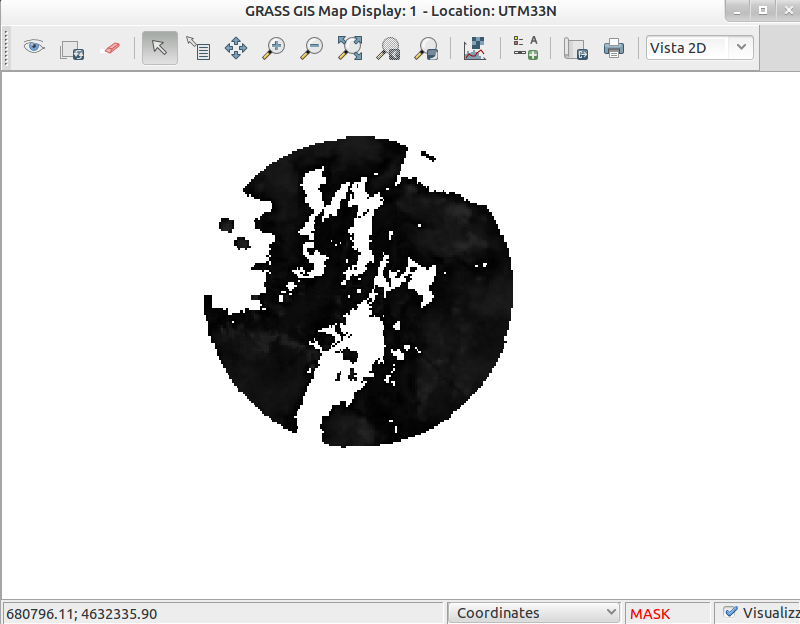This screenshot has height=624, width=800.
Task: Click the red MASK indicator
Action: tap(649, 613)
